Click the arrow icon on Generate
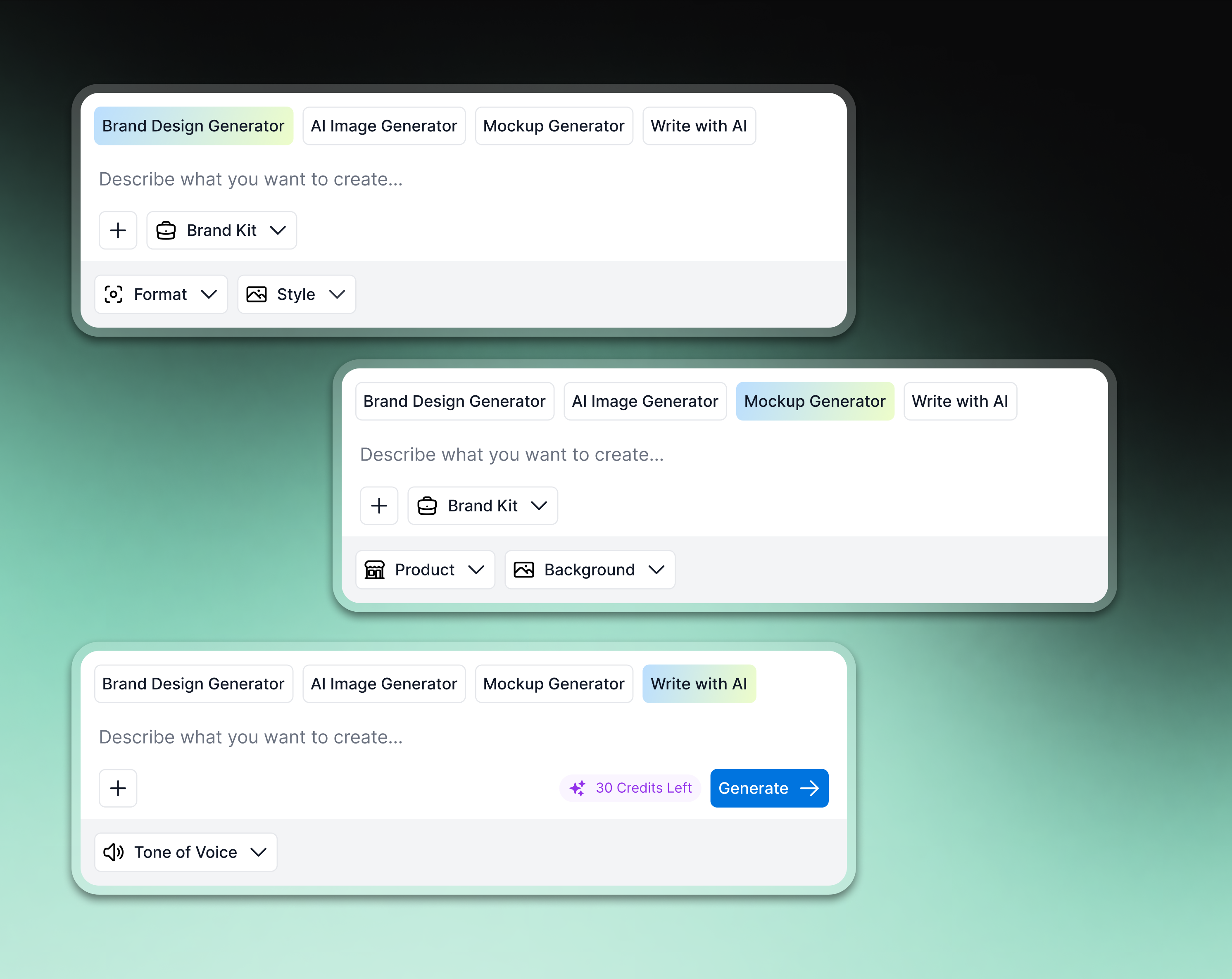1232x979 pixels. (810, 788)
